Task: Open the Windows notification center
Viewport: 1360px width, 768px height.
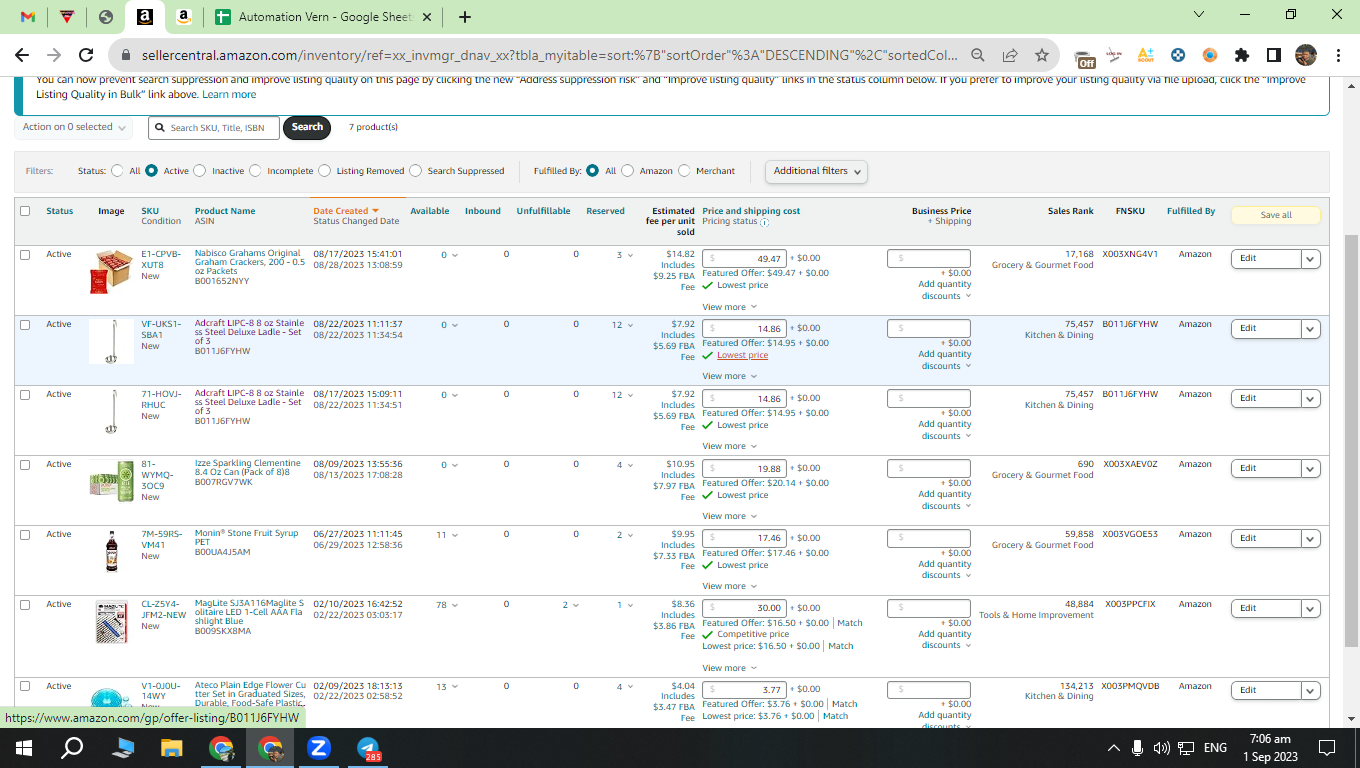Action: [x=1327, y=747]
